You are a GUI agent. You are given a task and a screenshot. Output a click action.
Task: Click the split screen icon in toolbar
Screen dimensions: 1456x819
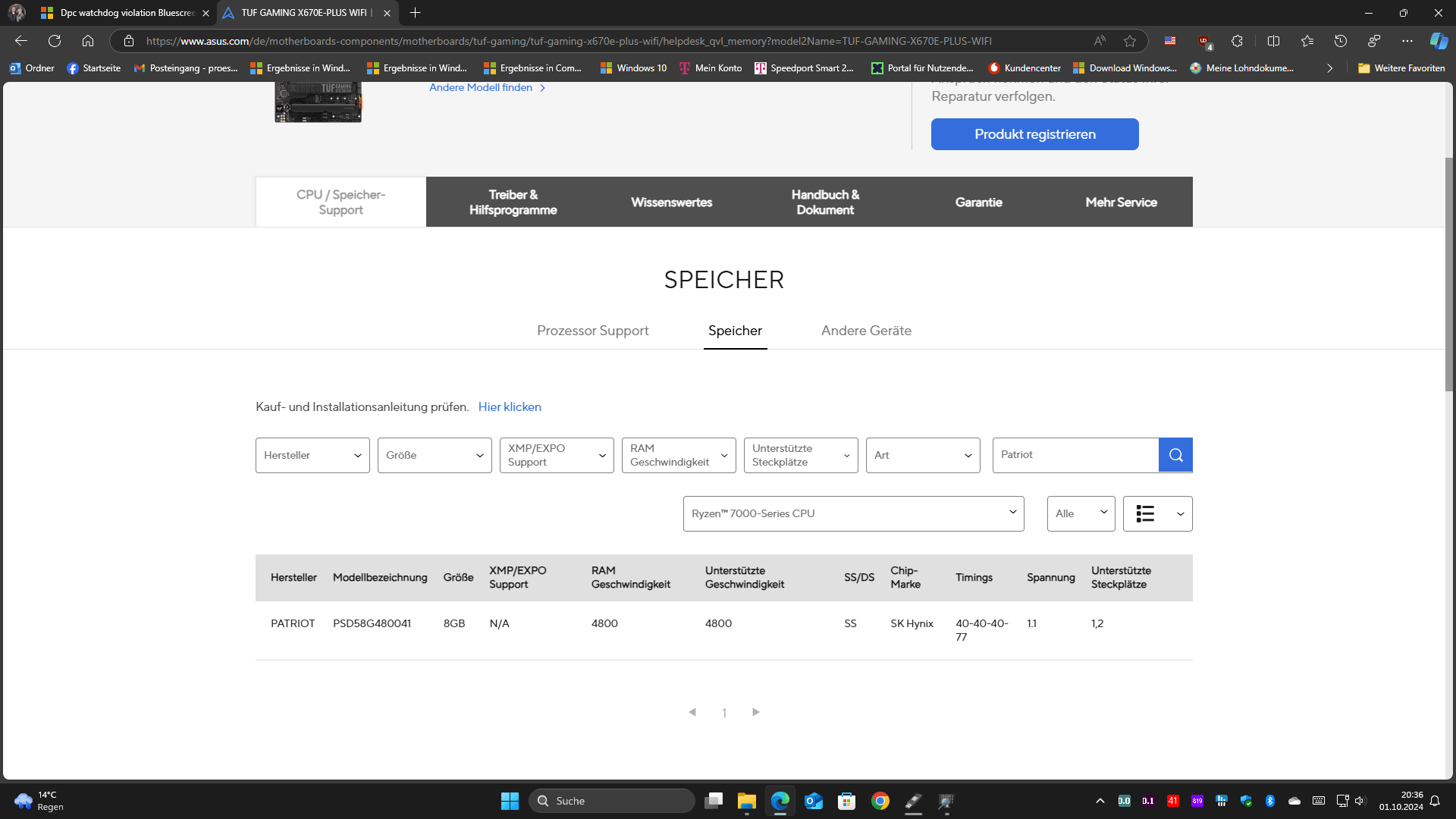click(x=1273, y=41)
